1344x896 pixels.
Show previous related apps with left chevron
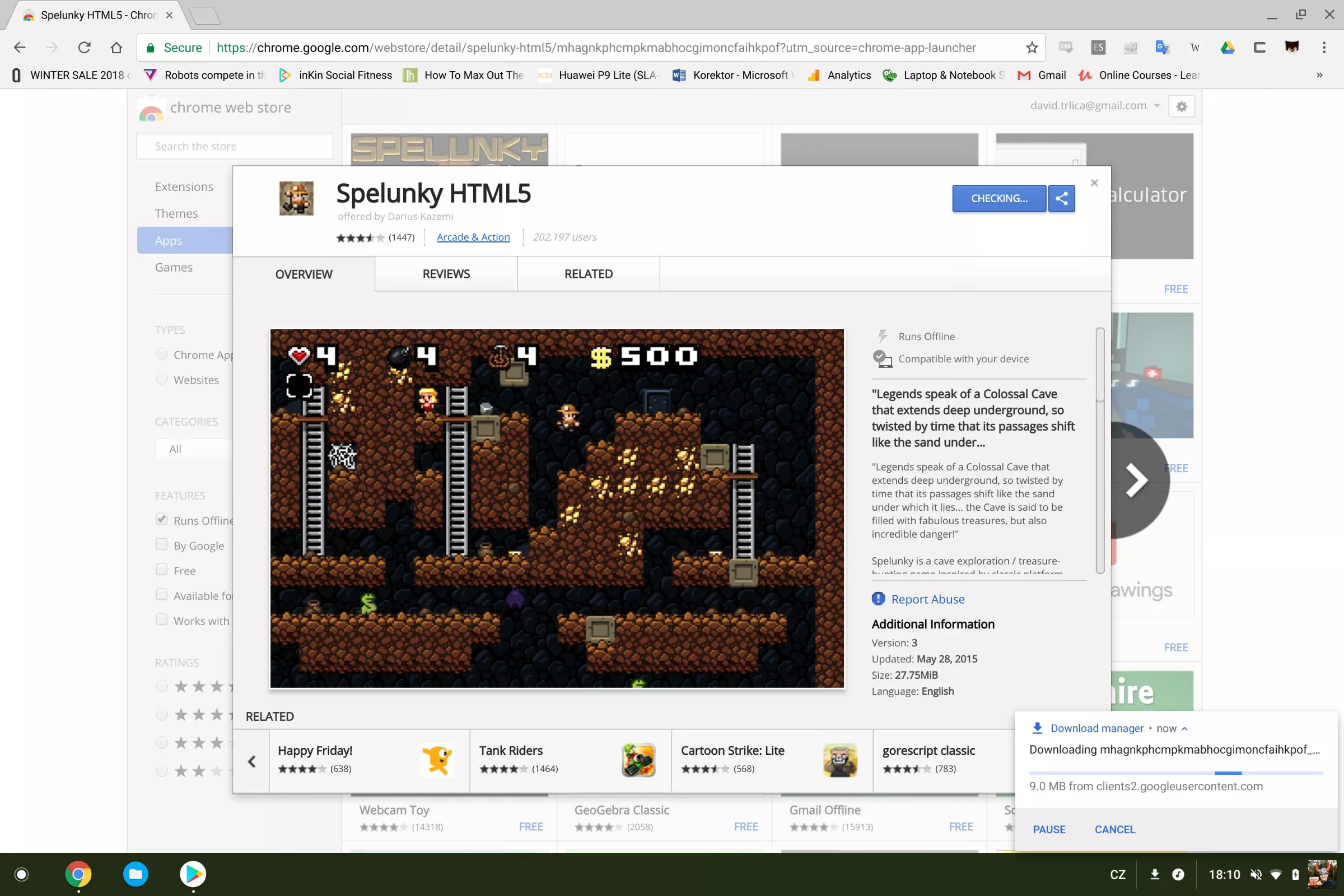pyautogui.click(x=251, y=761)
